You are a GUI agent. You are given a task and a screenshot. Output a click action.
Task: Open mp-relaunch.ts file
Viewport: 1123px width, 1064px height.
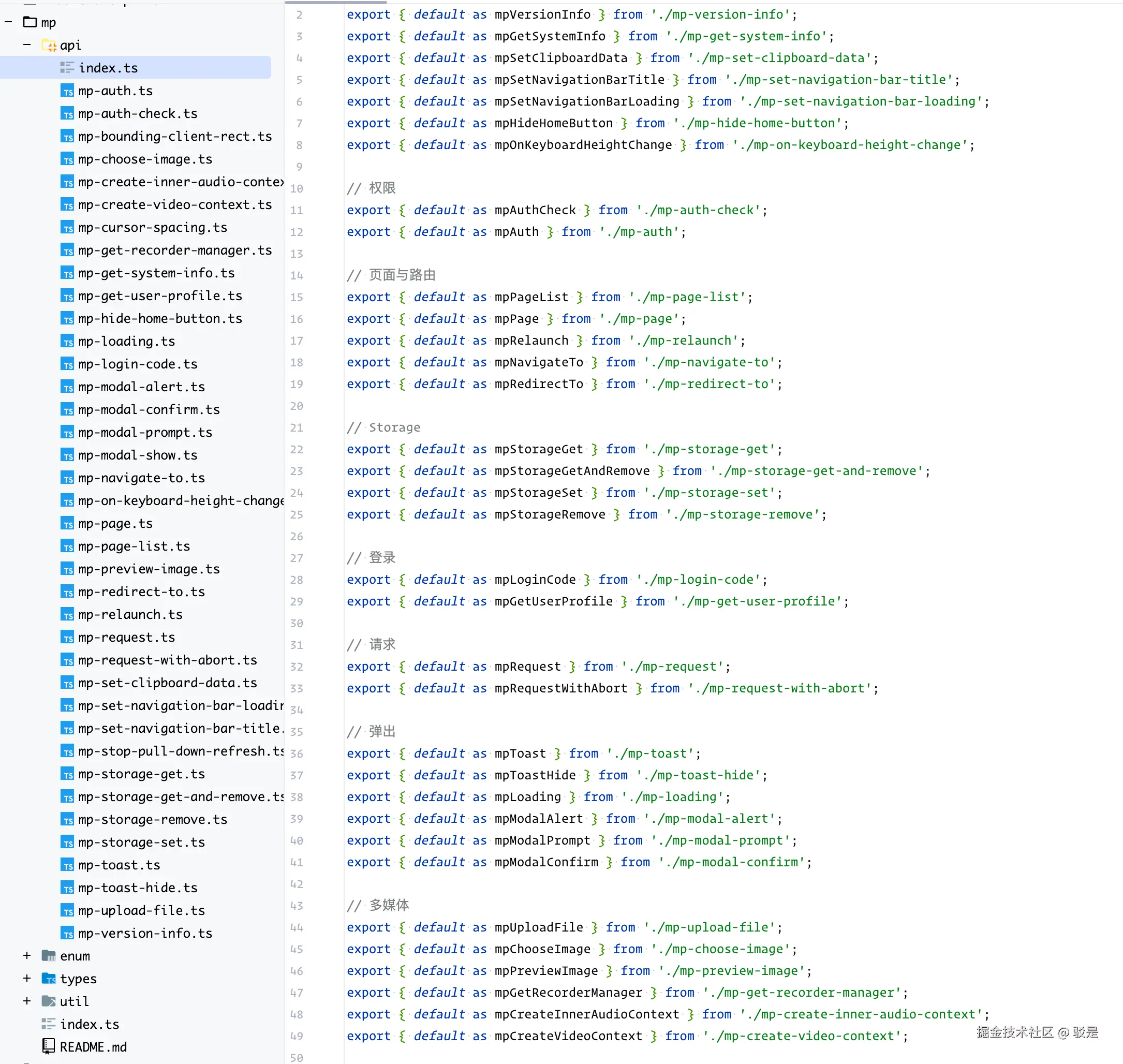tap(130, 614)
